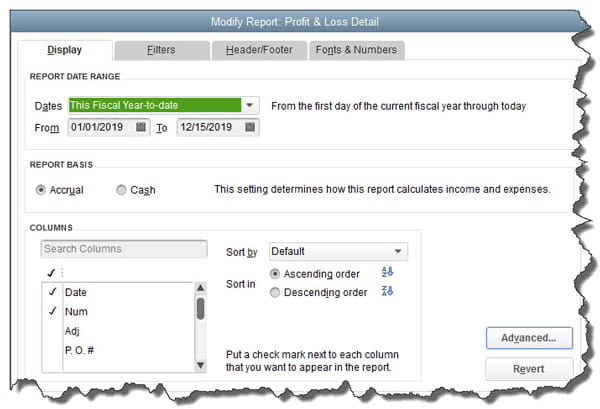
Task: Choose Descending order sort option
Action: tap(276, 291)
